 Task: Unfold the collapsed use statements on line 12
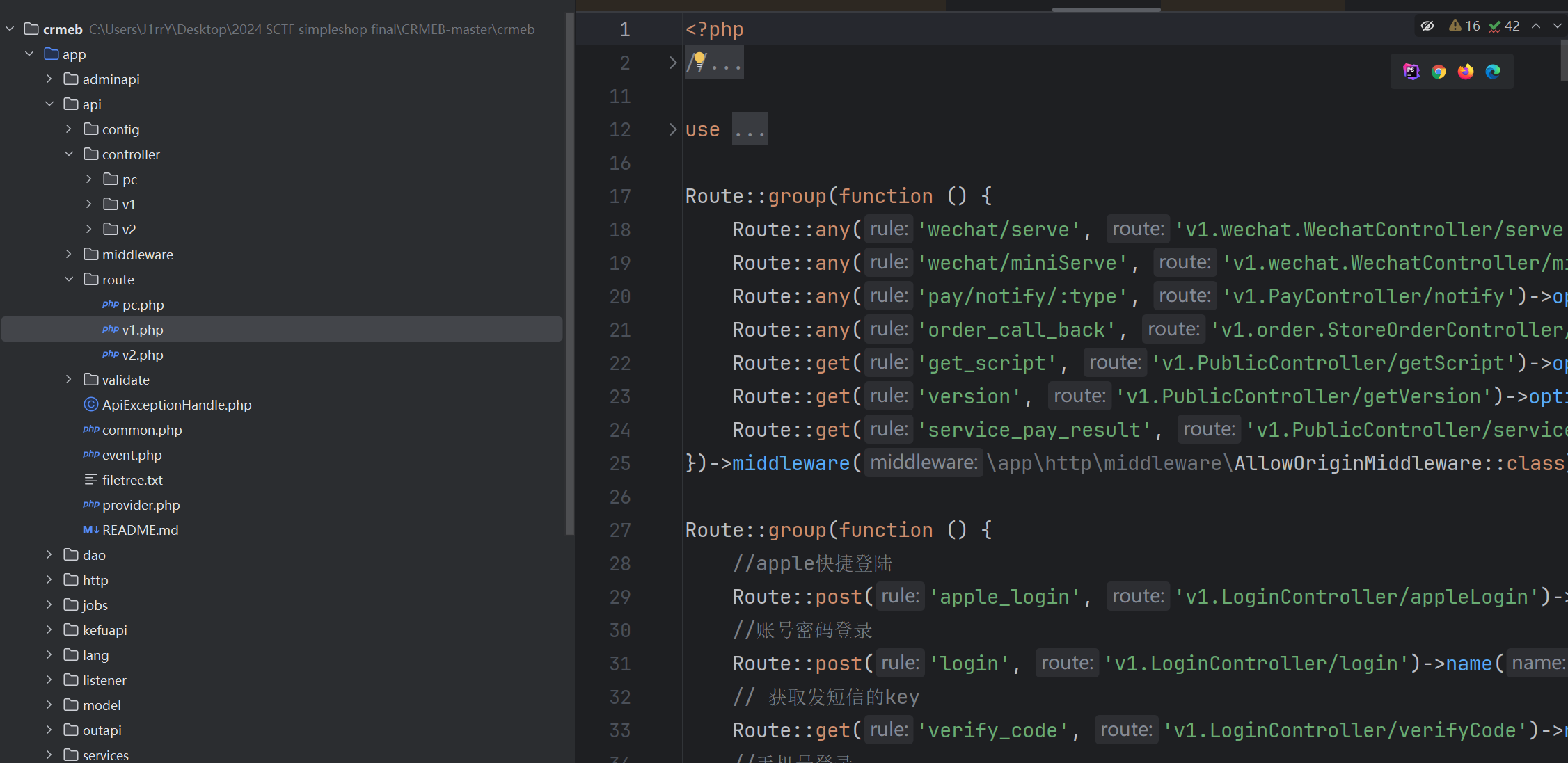tap(672, 129)
